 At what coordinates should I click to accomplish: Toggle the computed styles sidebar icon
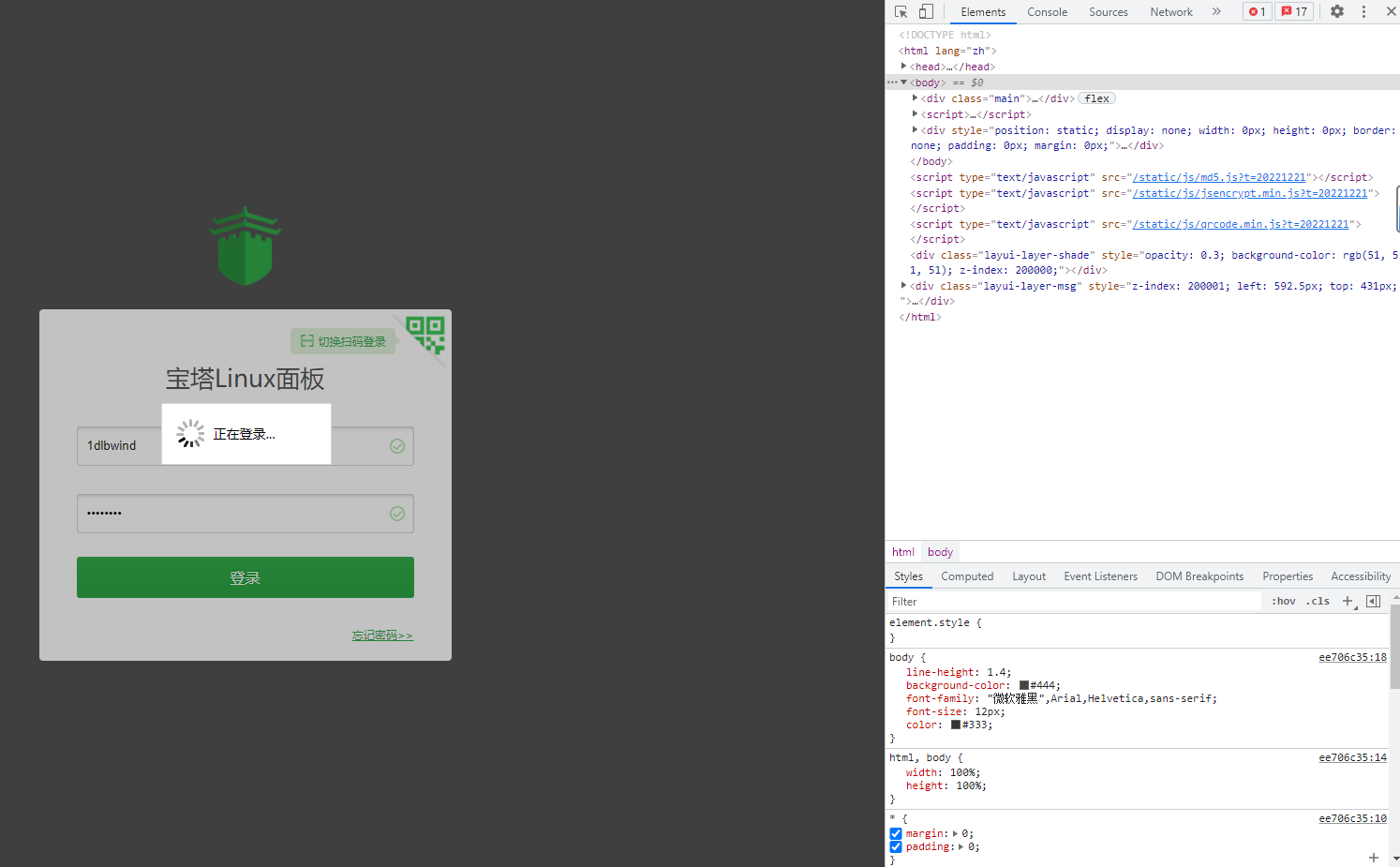point(1373,602)
